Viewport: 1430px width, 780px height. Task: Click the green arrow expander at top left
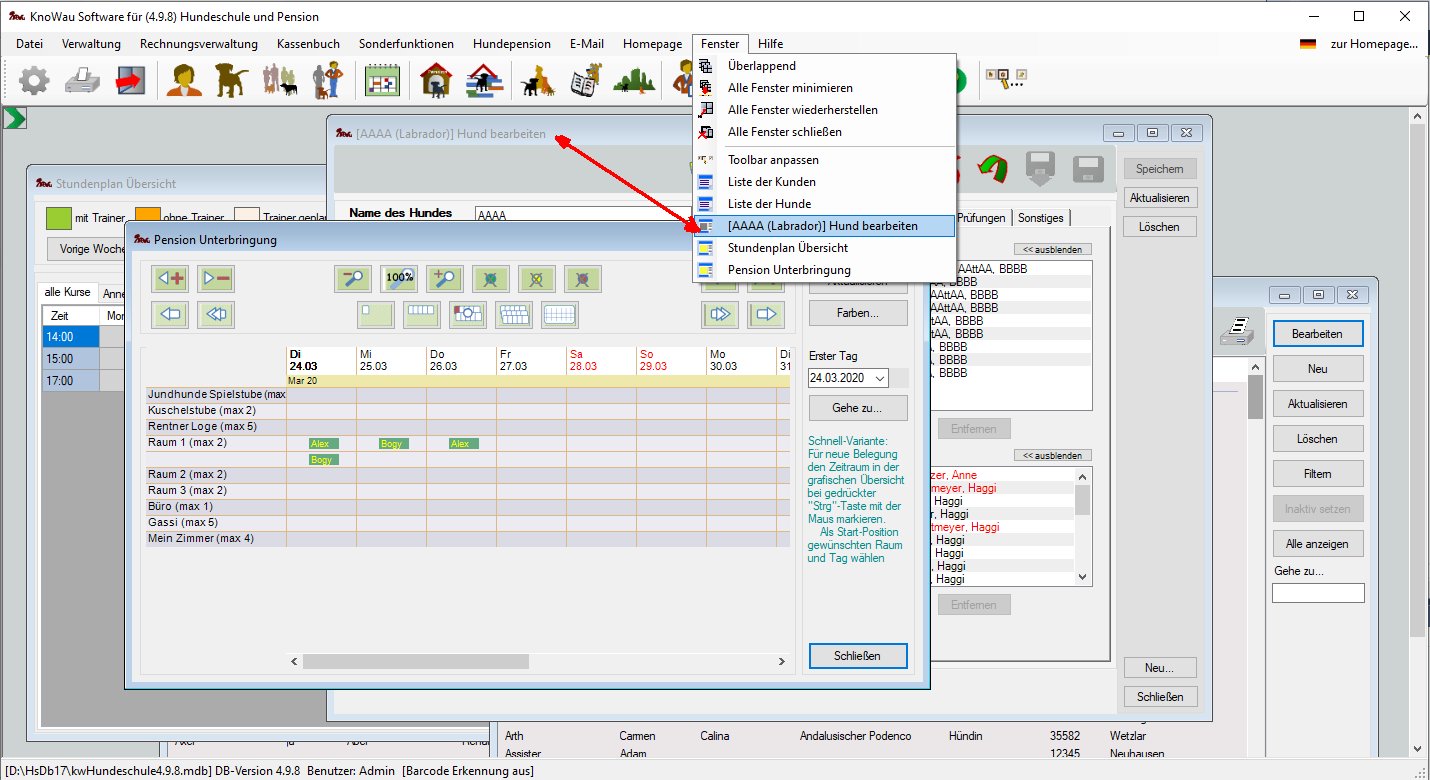(x=15, y=118)
